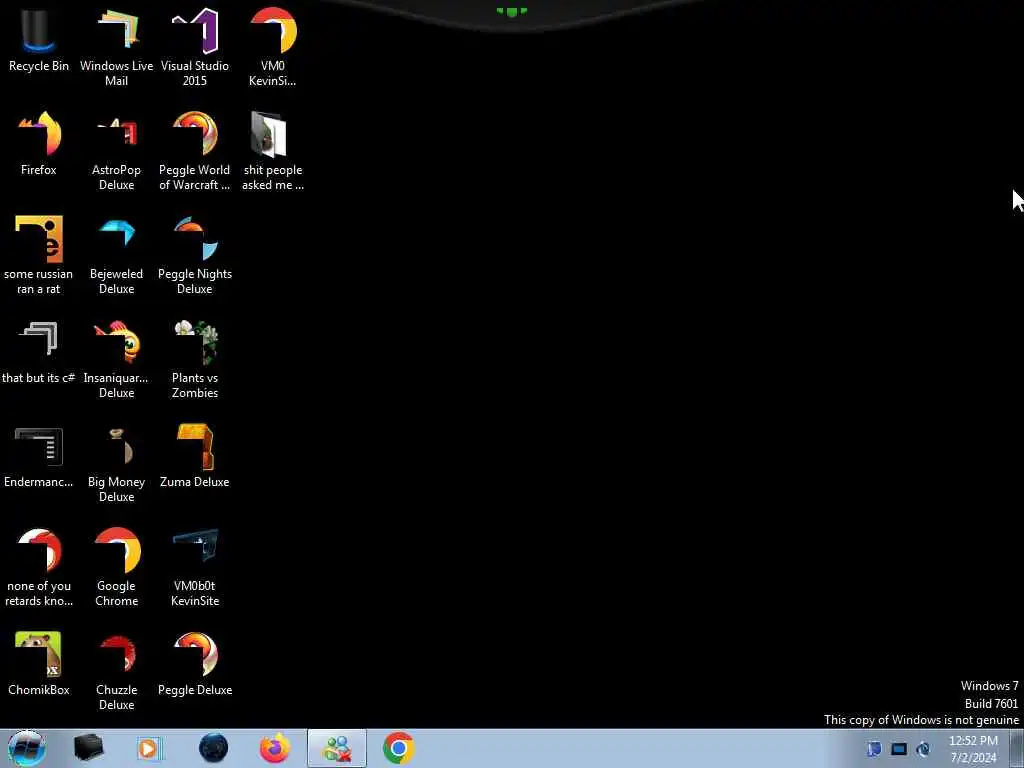
Task: Open the Recycle Bin desktop icon
Action: click(39, 39)
